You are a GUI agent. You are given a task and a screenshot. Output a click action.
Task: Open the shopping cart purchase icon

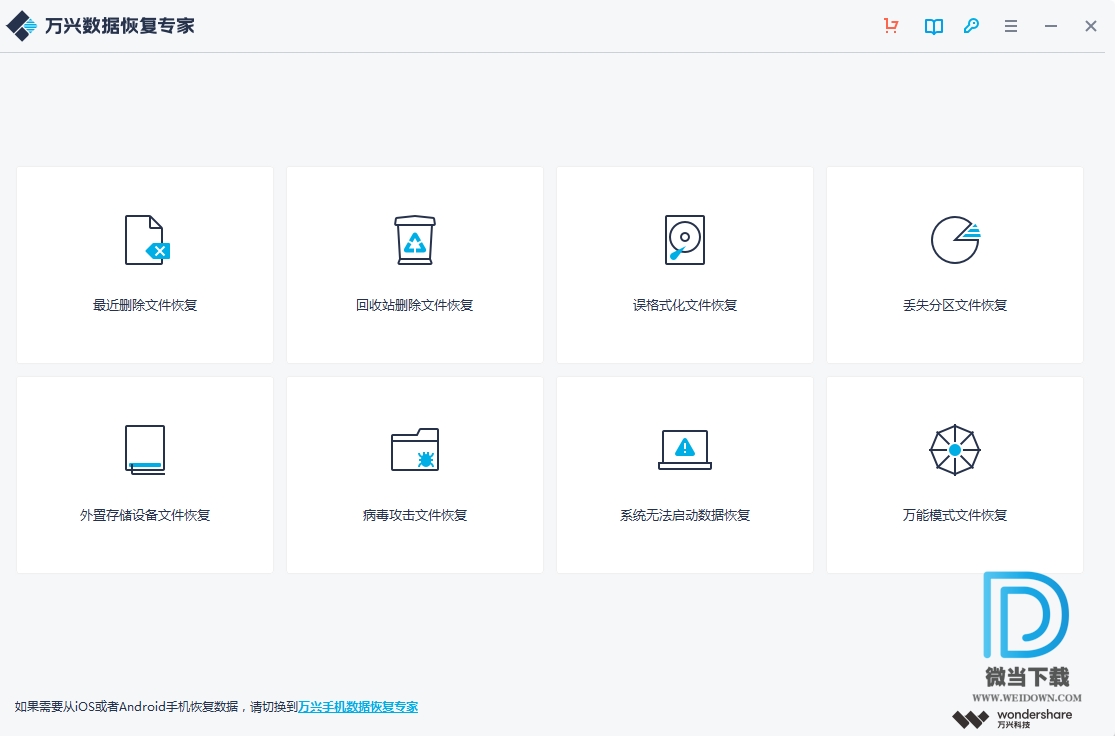(x=891, y=26)
